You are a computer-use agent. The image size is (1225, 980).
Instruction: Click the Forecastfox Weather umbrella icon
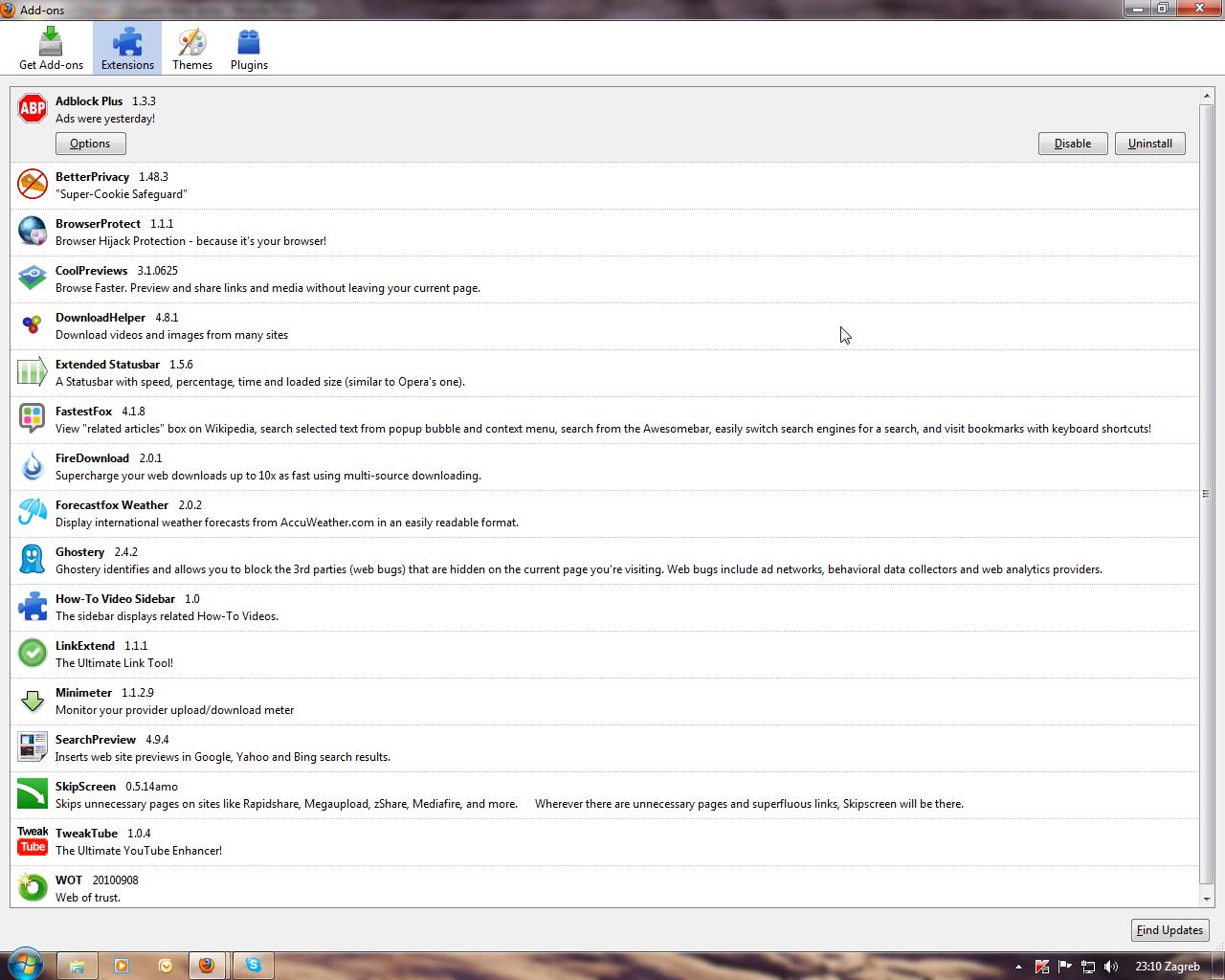pos(33,512)
